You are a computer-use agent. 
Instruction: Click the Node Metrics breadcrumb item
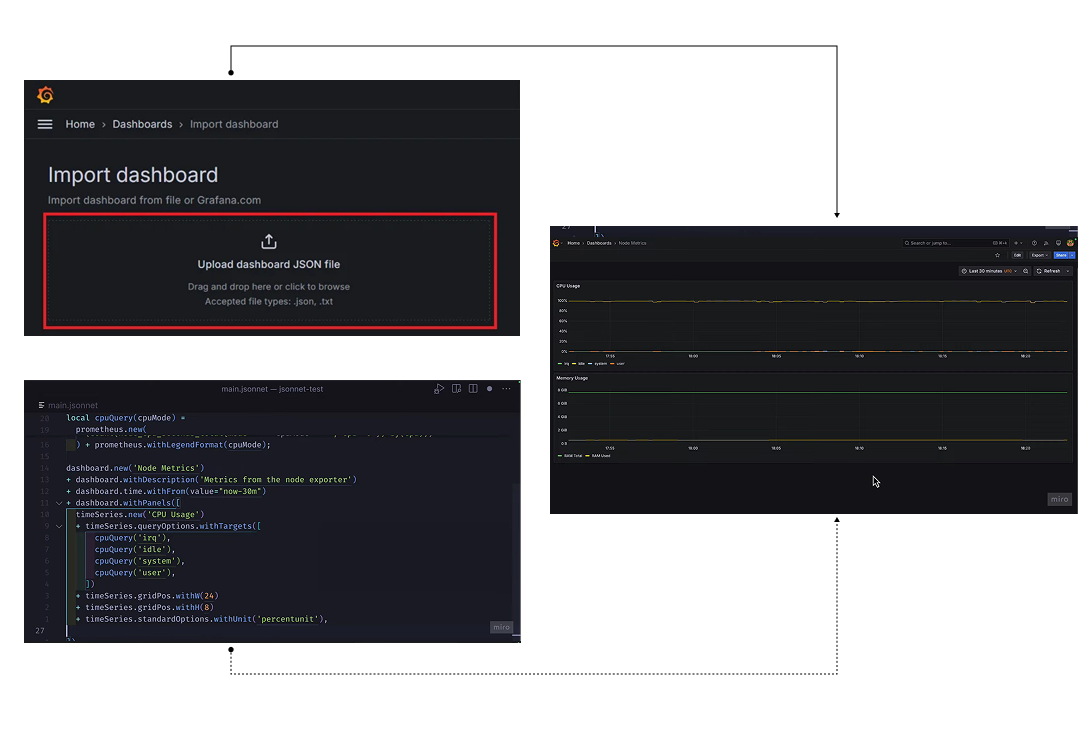[633, 243]
